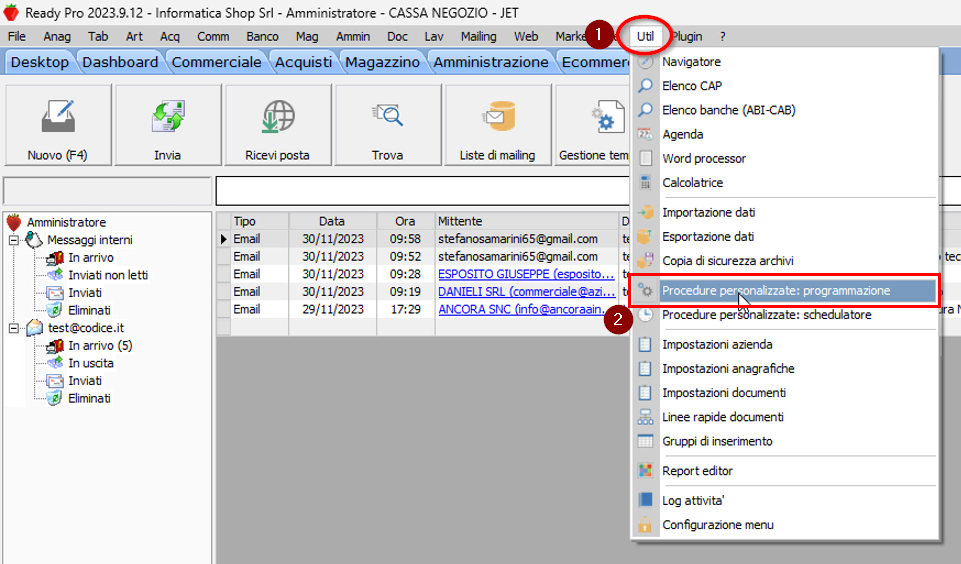Select In uscita under test@codice.it

pyautogui.click(x=91, y=364)
